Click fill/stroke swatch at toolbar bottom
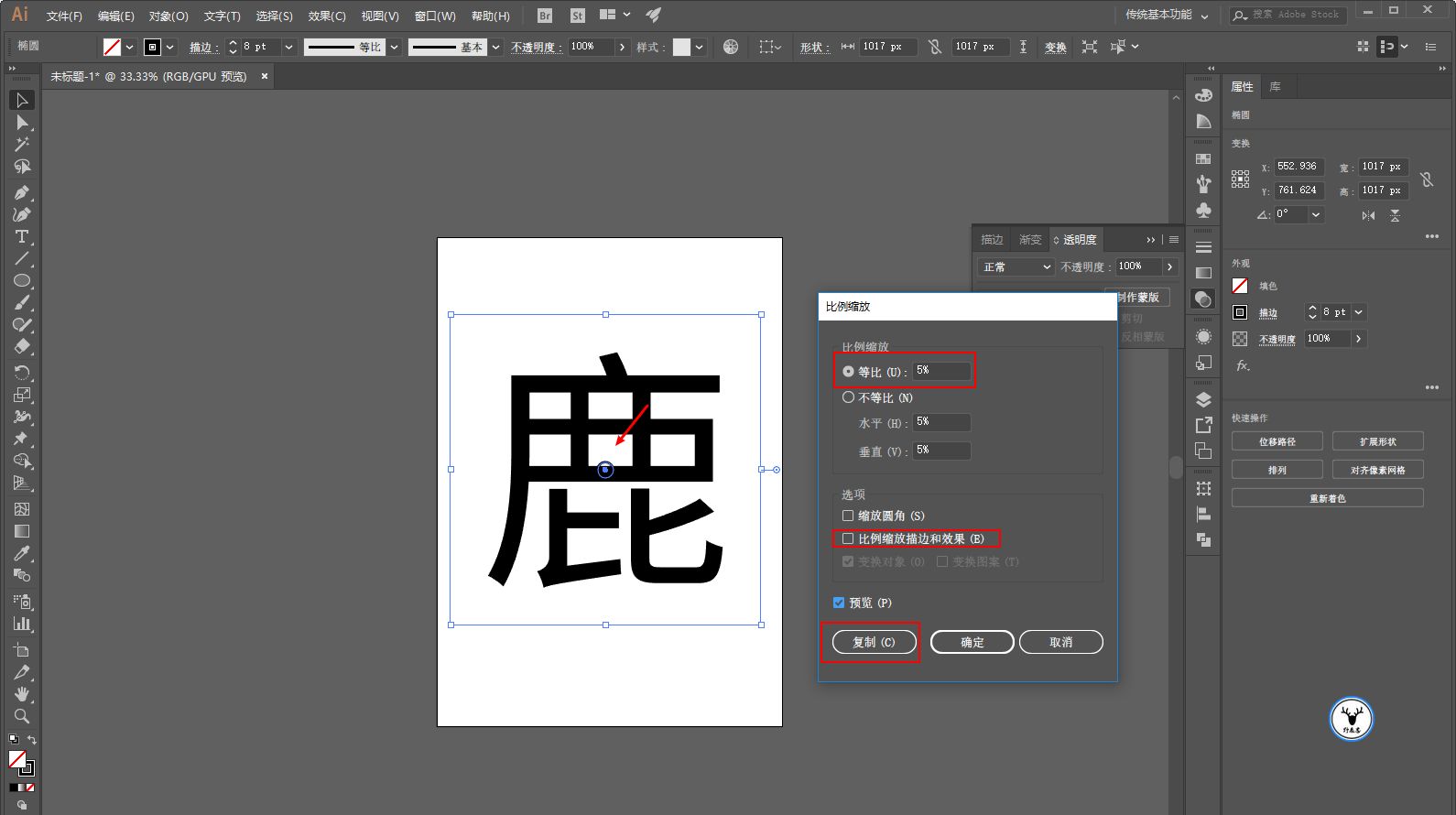This screenshot has width=1456, height=815. pyautogui.click(x=20, y=763)
